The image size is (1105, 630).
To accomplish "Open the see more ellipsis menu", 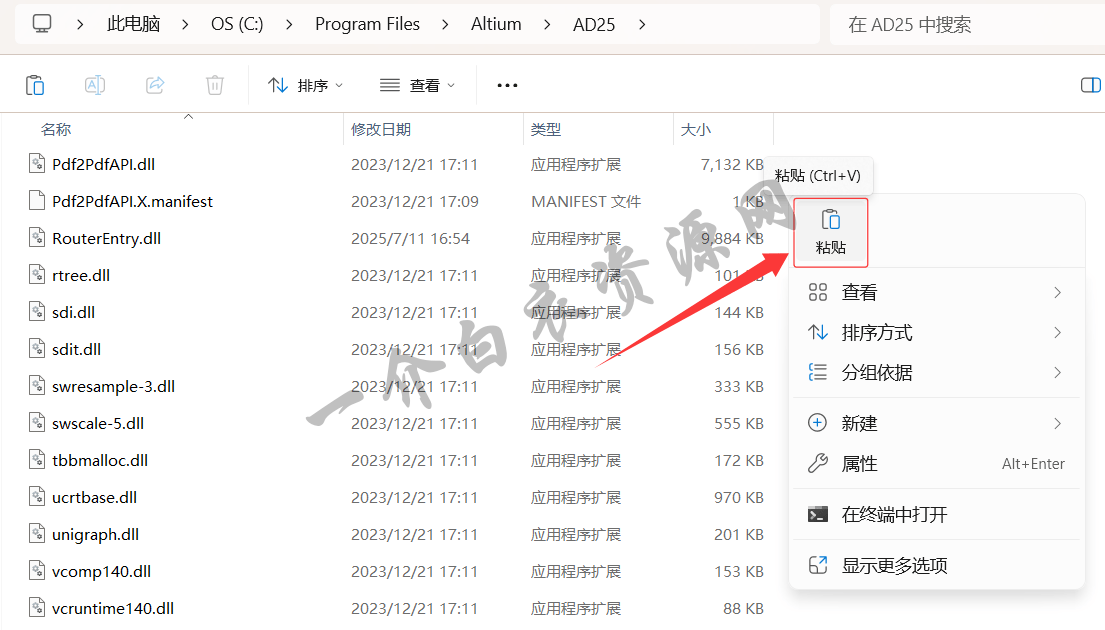I will [507, 85].
